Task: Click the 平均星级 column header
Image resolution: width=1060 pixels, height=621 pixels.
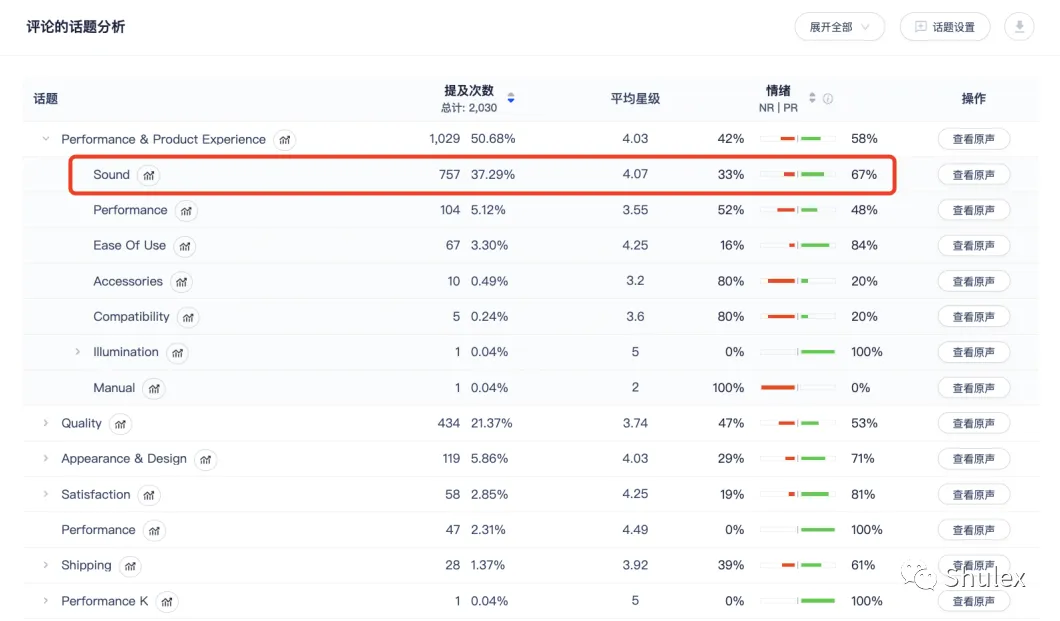Action: (635, 99)
